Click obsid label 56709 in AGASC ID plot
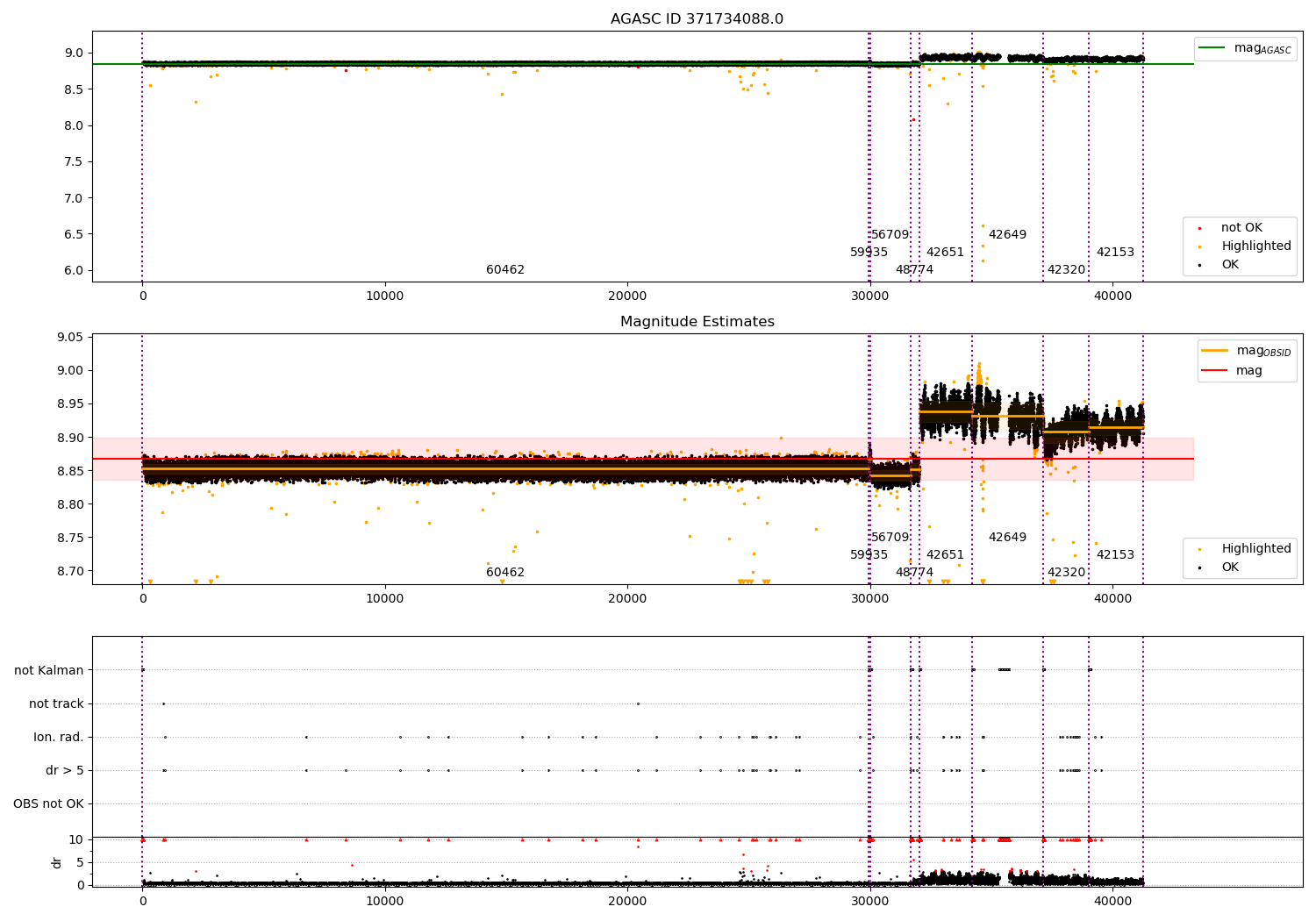 [890, 235]
